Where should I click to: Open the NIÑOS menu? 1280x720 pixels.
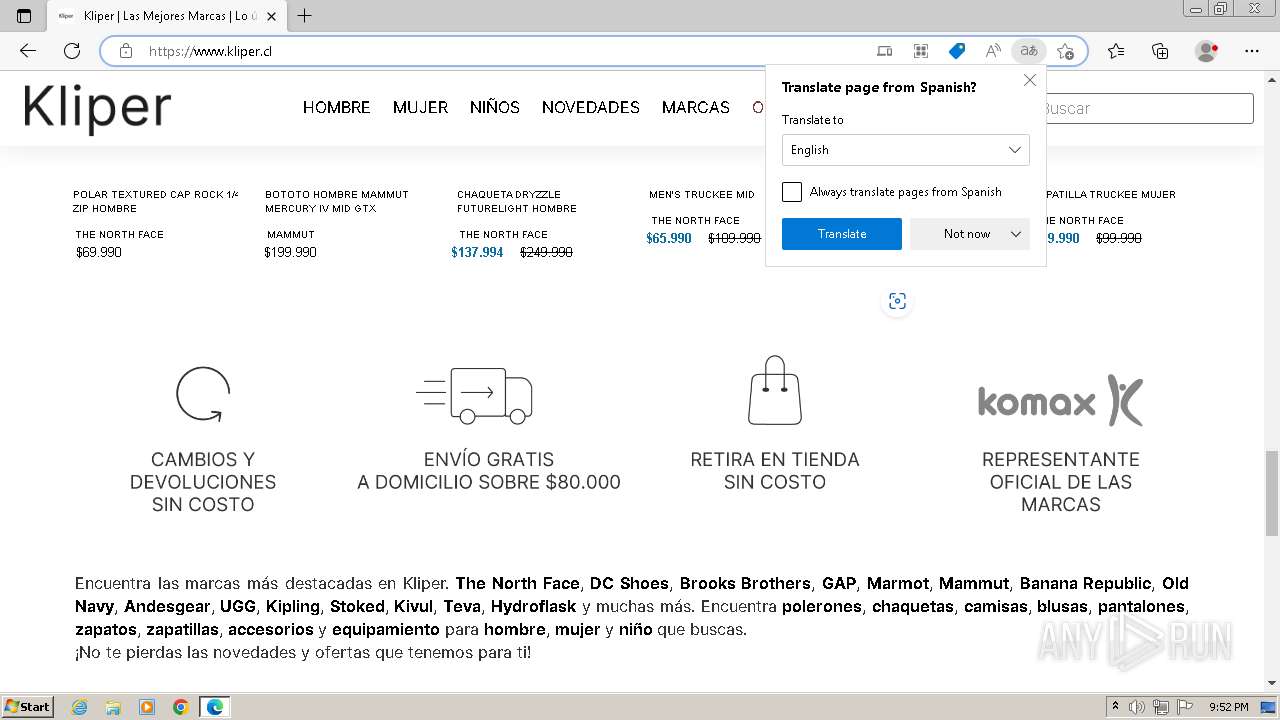[x=495, y=107]
